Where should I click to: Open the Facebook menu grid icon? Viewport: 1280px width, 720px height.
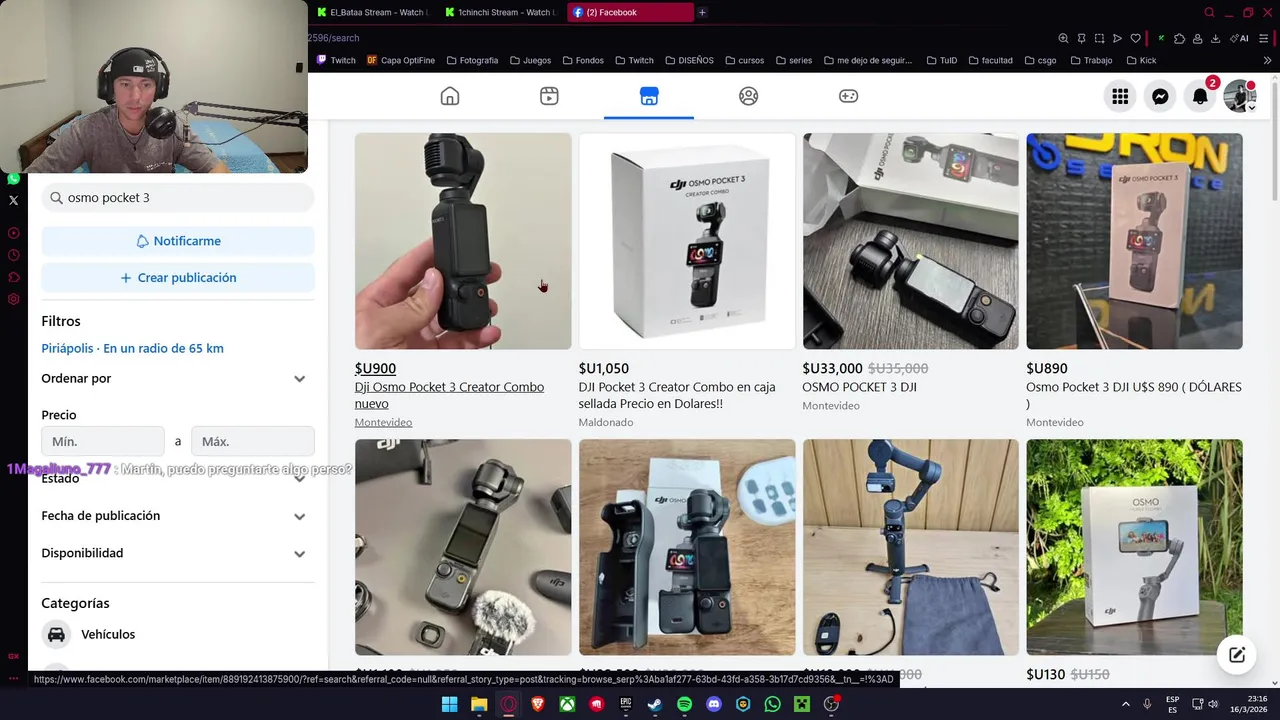click(x=1120, y=96)
